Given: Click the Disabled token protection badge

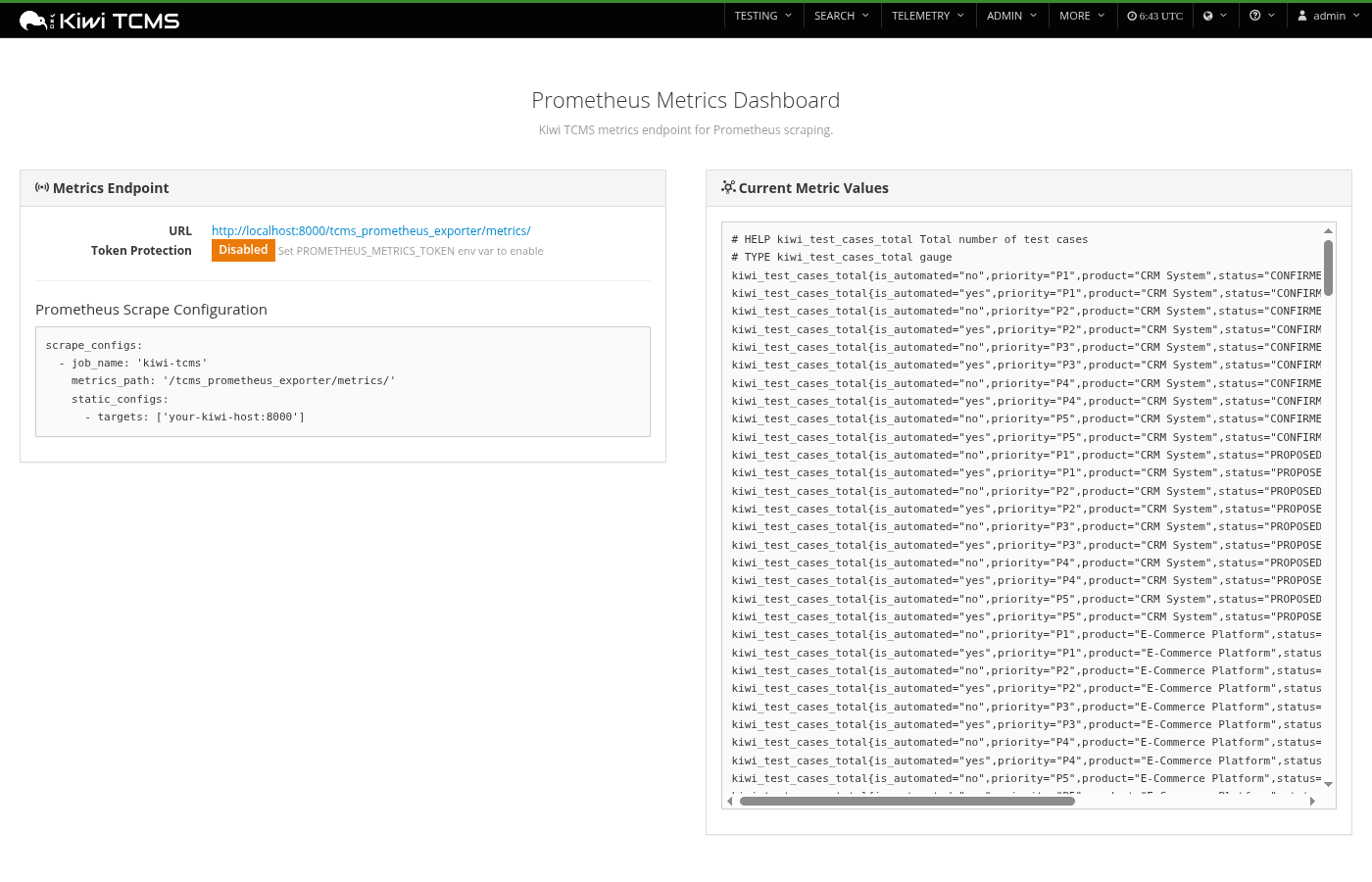Looking at the screenshot, I should coord(243,250).
